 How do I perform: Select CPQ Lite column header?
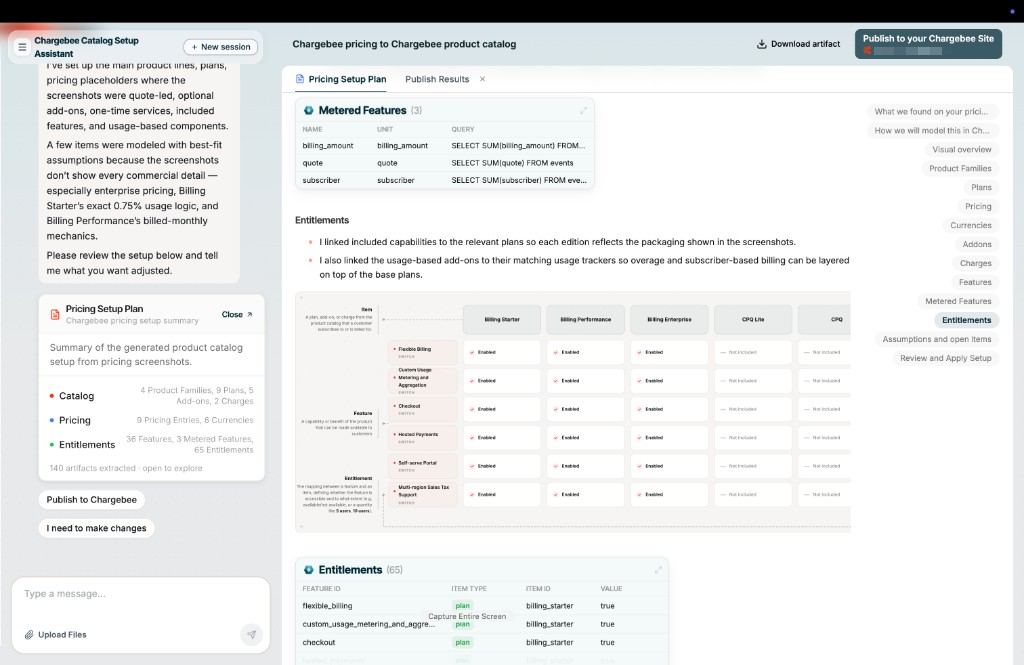(753, 319)
